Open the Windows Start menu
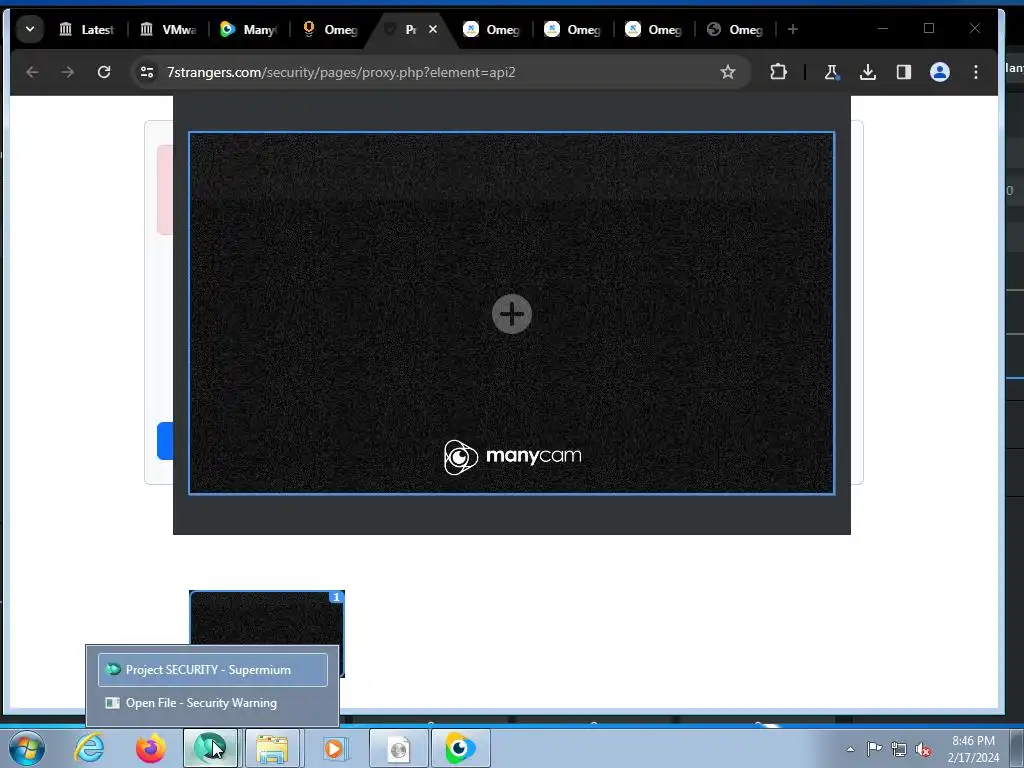This screenshot has height=768, width=1024. 27,748
